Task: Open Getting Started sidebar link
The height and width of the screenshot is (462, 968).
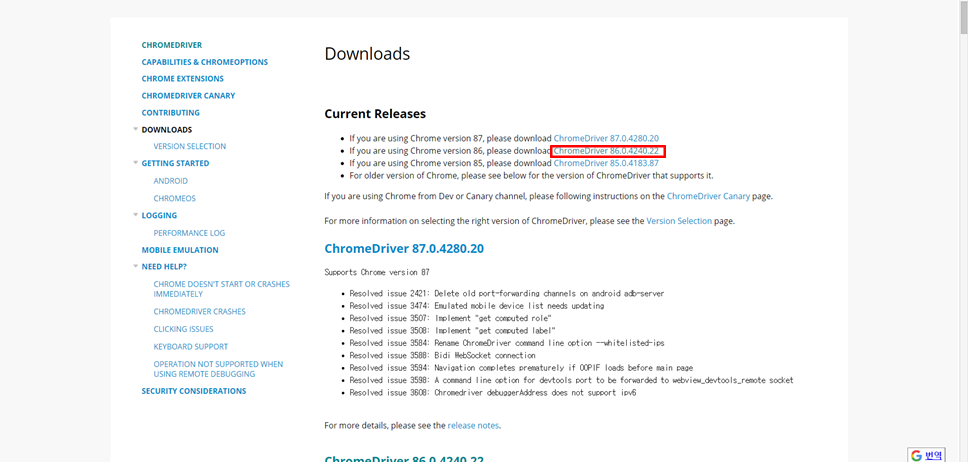Action: (x=175, y=164)
